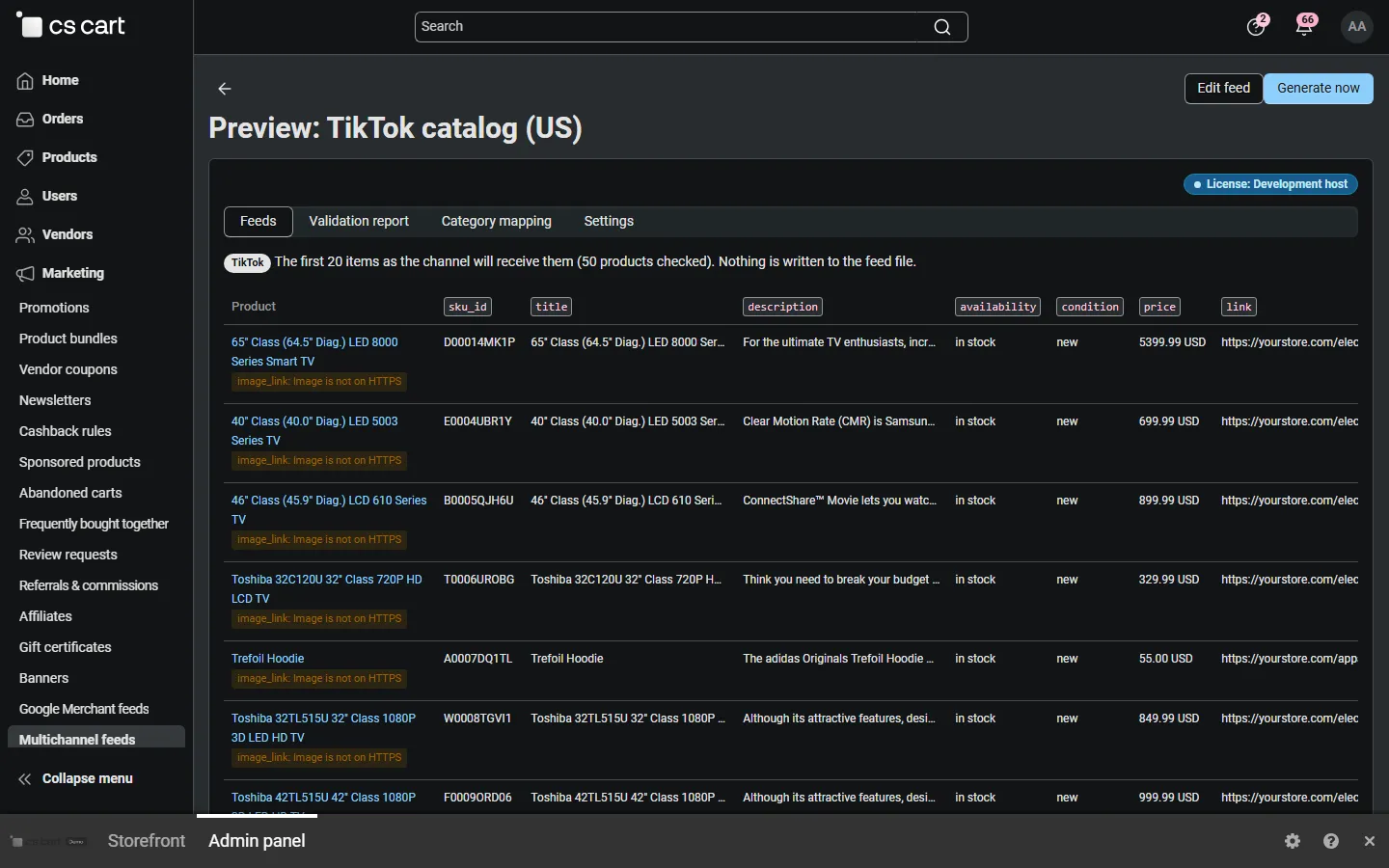The width and height of the screenshot is (1389, 868).
Task: Open 65" Class LED 8000 Series product link
Action: (x=314, y=351)
